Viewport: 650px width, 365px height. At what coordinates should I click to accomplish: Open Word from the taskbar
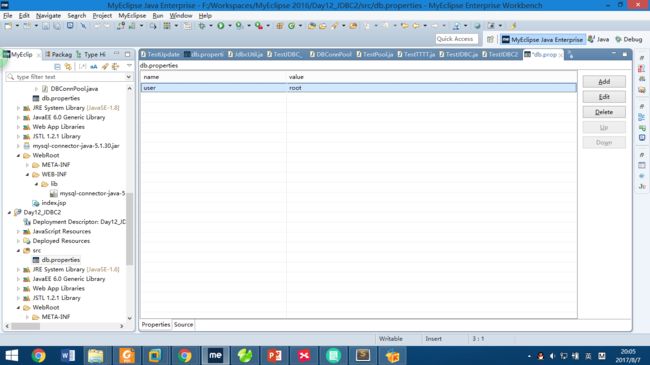68,355
